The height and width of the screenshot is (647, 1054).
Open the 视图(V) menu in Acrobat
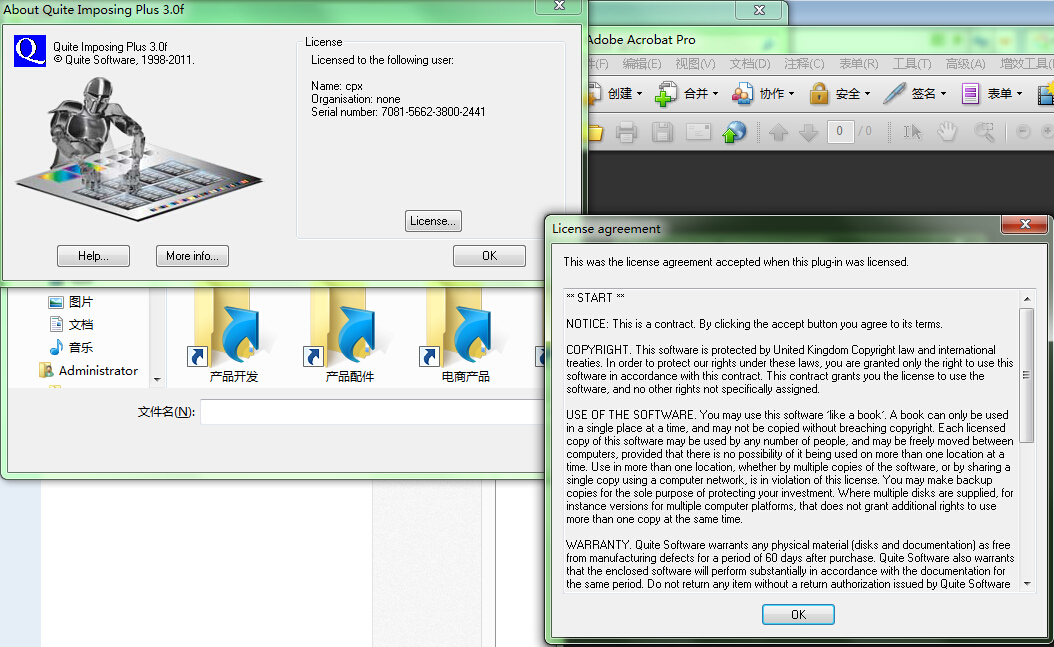pyautogui.click(x=695, y=64)
